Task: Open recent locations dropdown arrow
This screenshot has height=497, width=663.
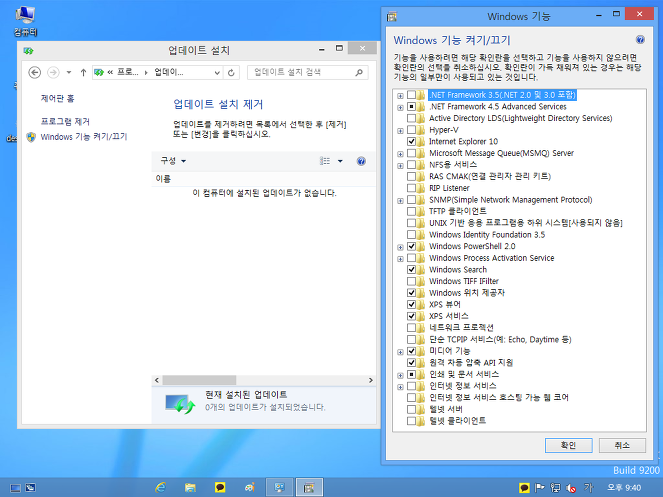Action: pyautogui.click(x=68, y=72)
